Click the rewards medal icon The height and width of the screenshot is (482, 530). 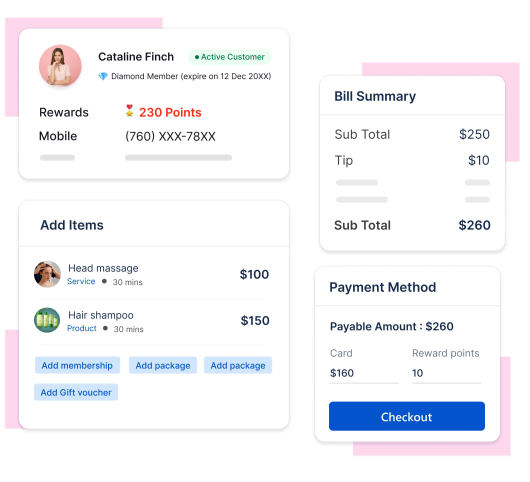point(129,111)
